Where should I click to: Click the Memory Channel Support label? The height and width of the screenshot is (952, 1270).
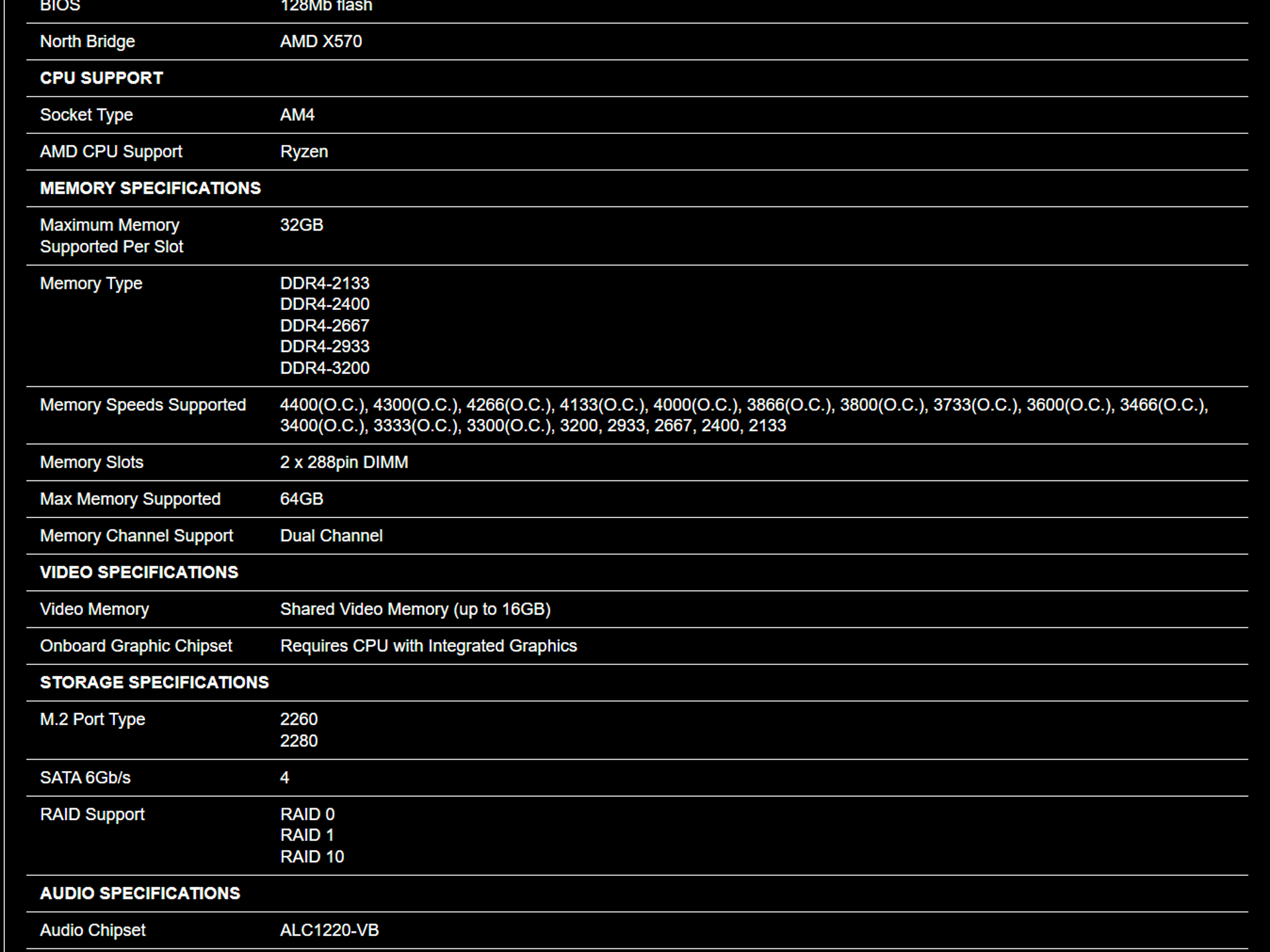(136, 536)
